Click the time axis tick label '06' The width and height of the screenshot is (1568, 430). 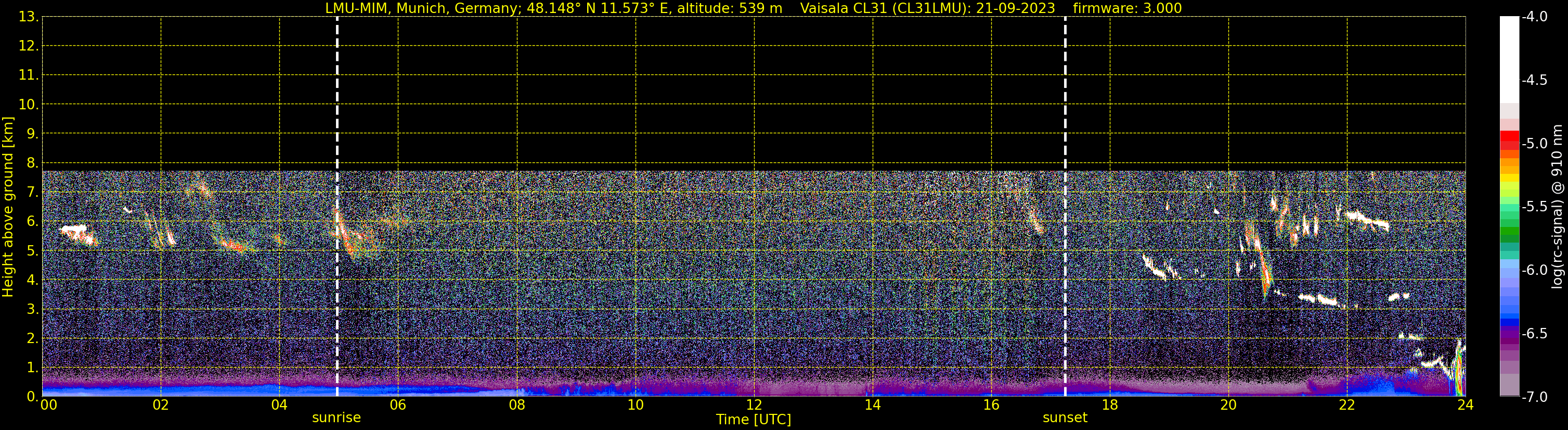tap(398, 405)
